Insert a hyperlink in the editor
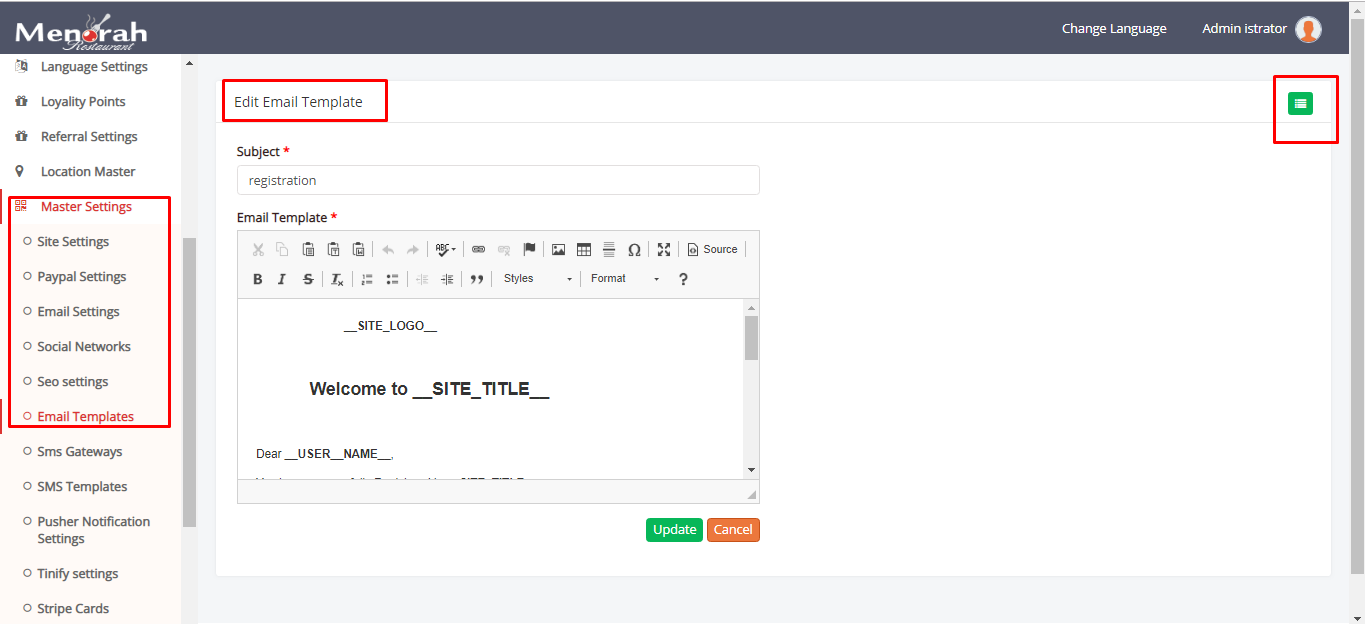Viewport: 1365px width, 624px height. 478,249
